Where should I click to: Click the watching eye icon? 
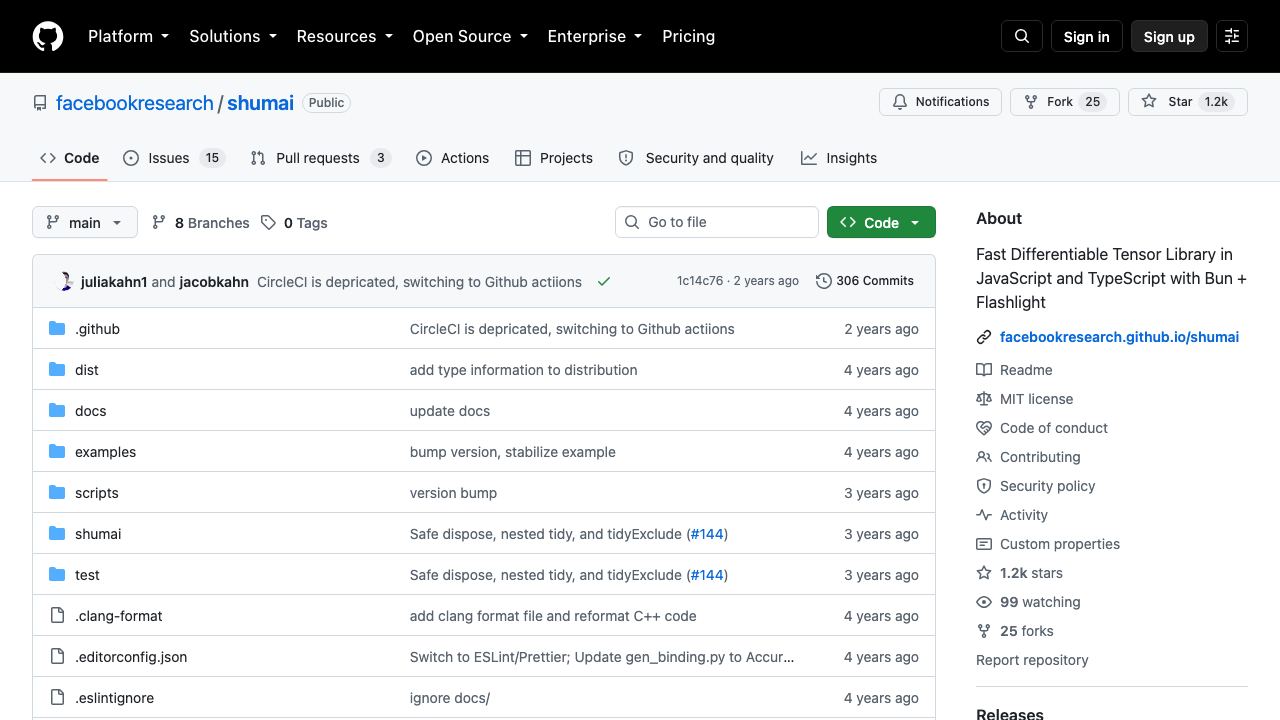coord(984,602)
